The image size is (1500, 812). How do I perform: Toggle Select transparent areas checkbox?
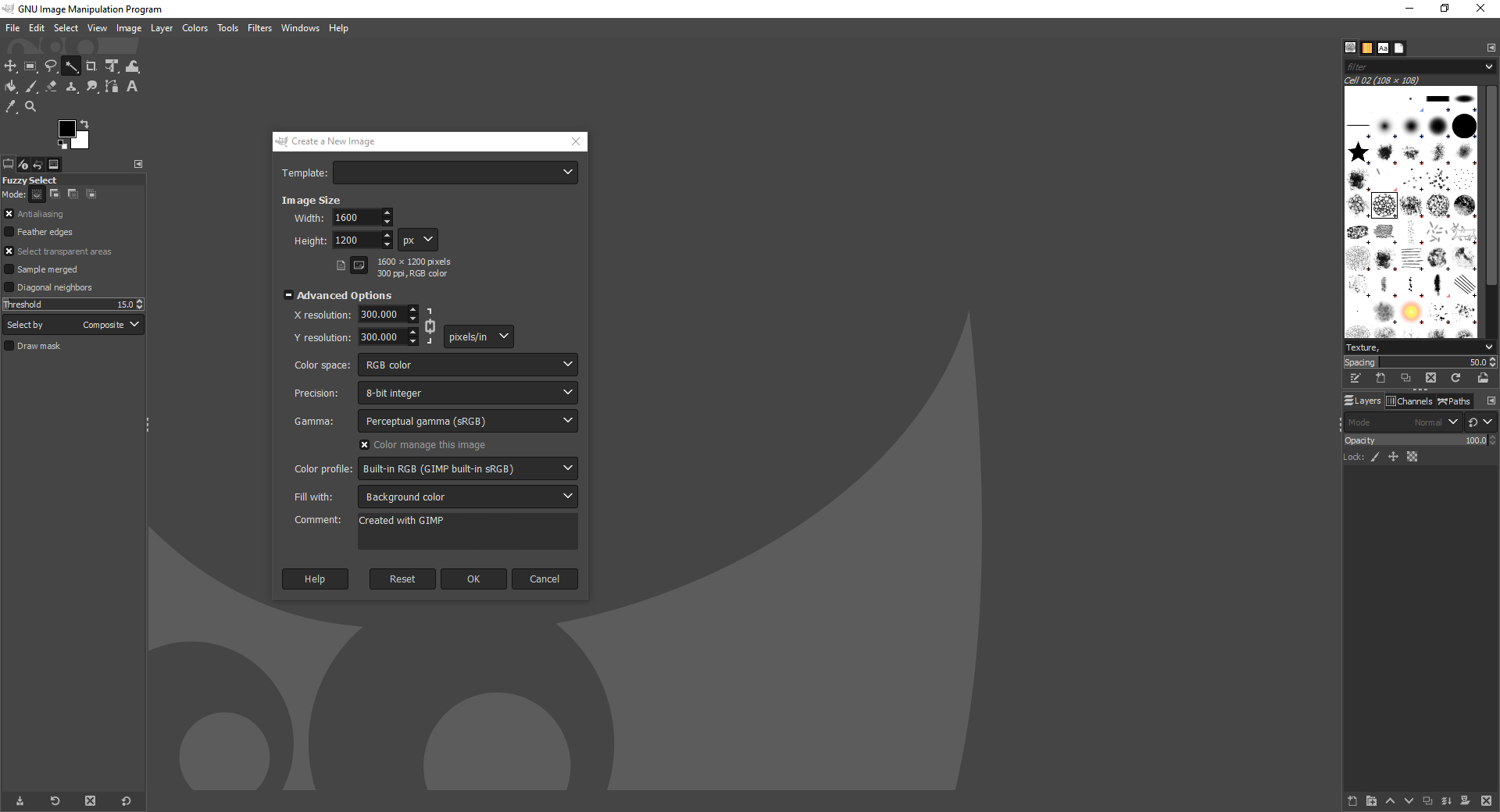pyautogui.click(x=9, y=251)
